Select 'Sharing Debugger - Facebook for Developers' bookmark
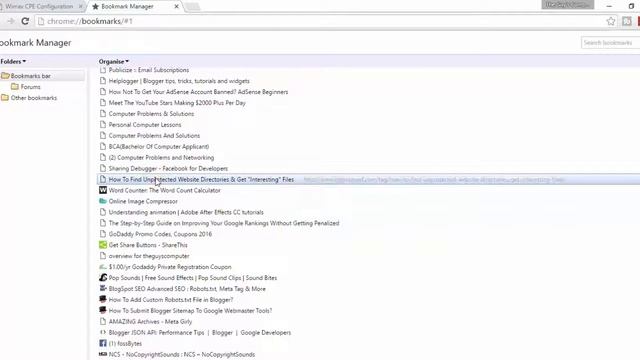 tap(168, 168)
